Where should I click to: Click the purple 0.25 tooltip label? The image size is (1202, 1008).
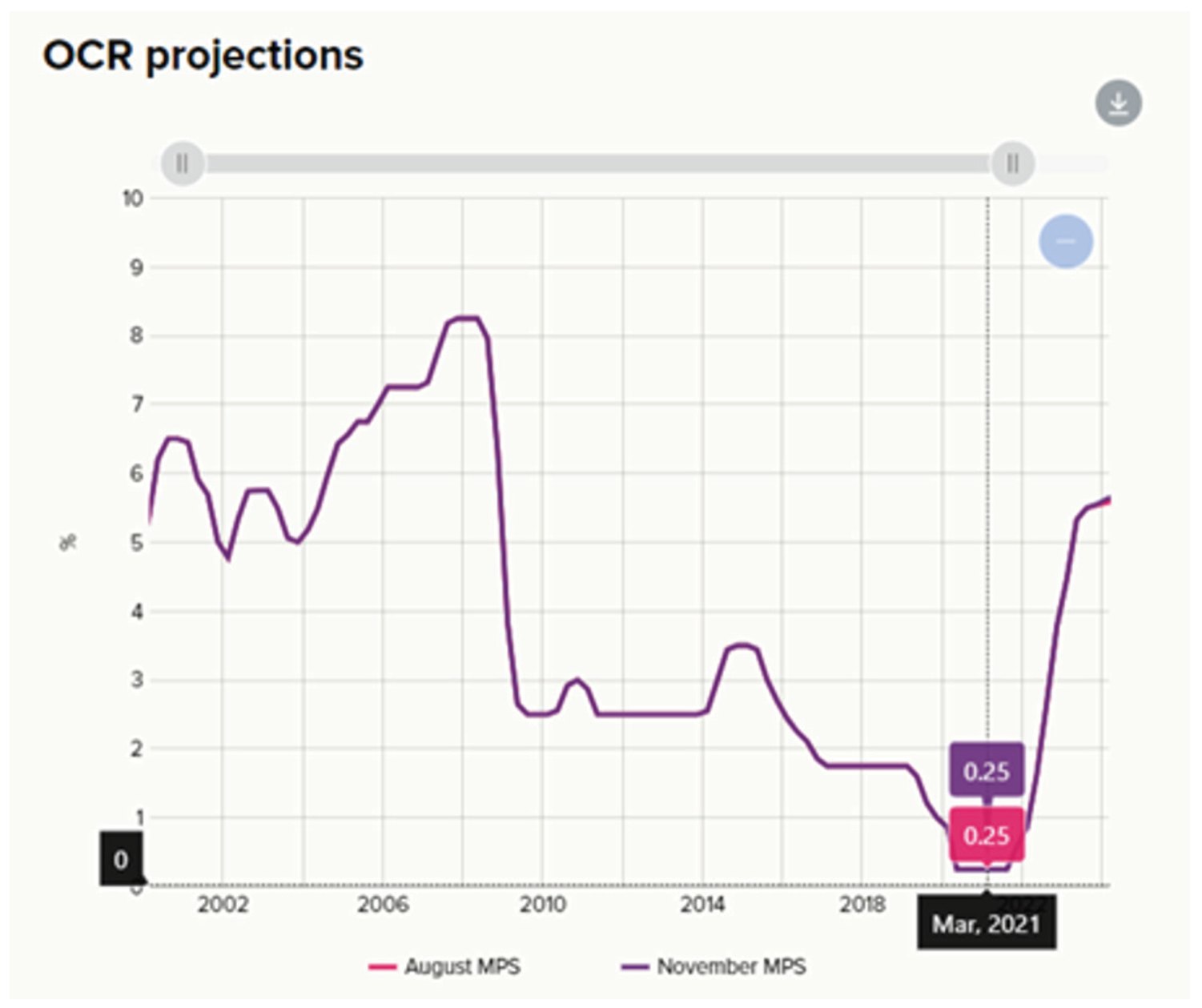pyautogui.click(x=987, y=770)
